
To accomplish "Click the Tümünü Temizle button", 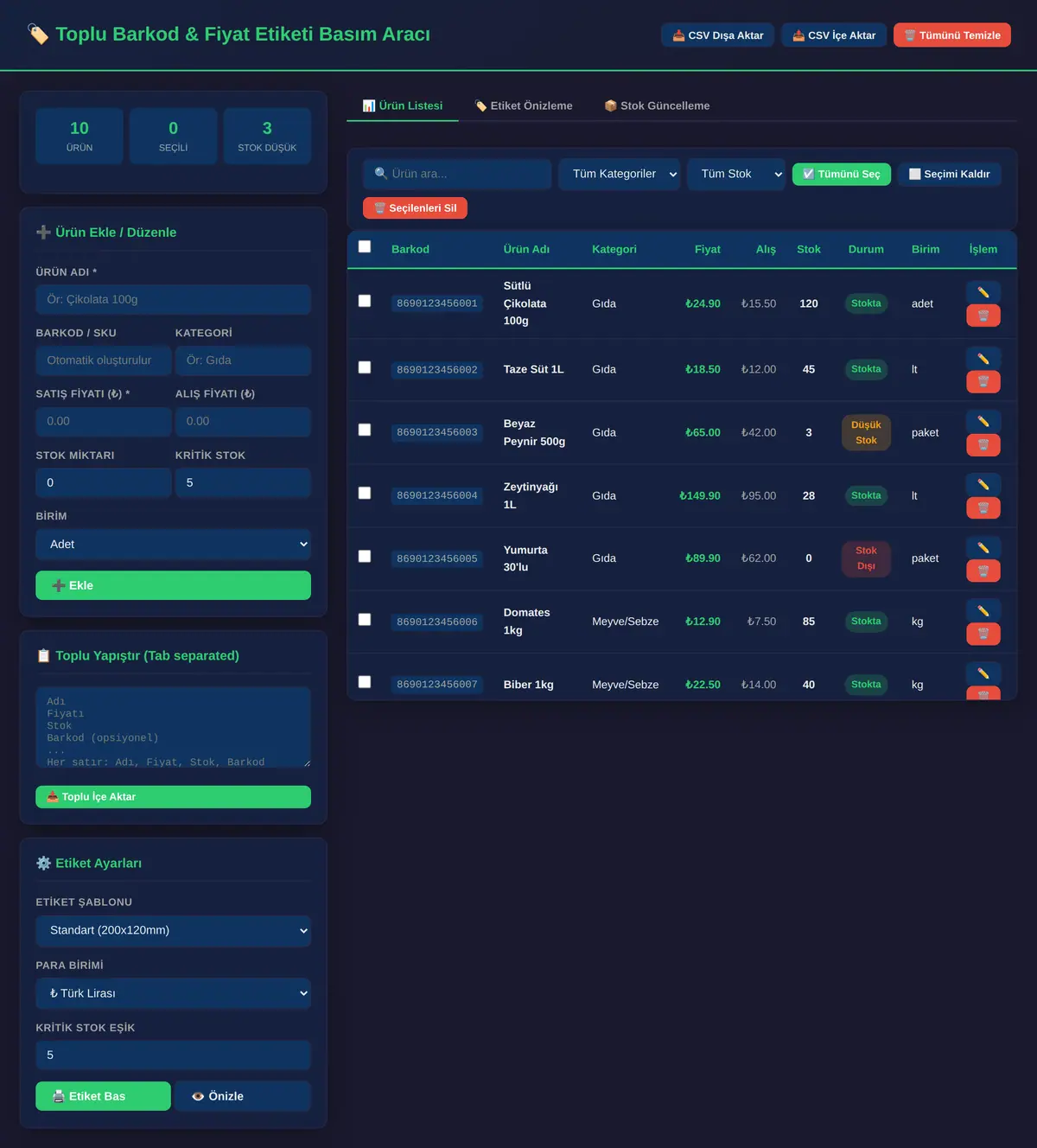I will (952, 35).
